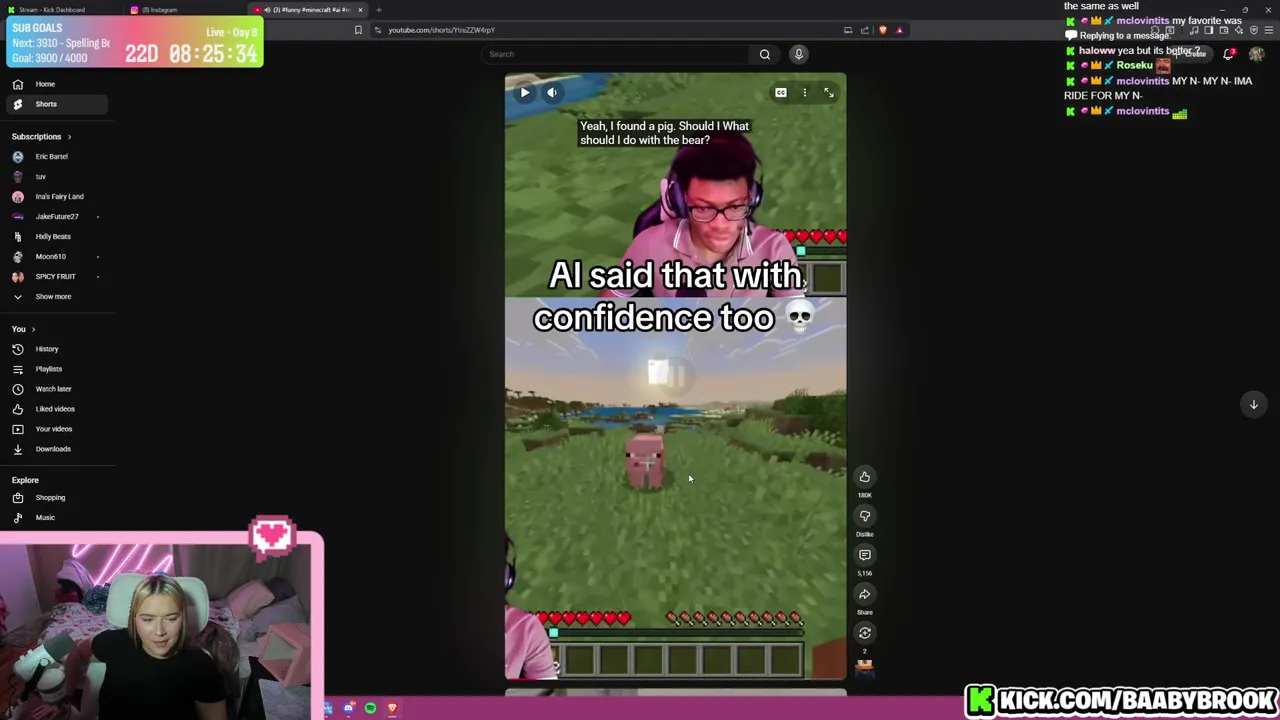Close the active YouTube Shorts tab
The height and width of the screenshot is (720, 1280).
tap(360, 10)
